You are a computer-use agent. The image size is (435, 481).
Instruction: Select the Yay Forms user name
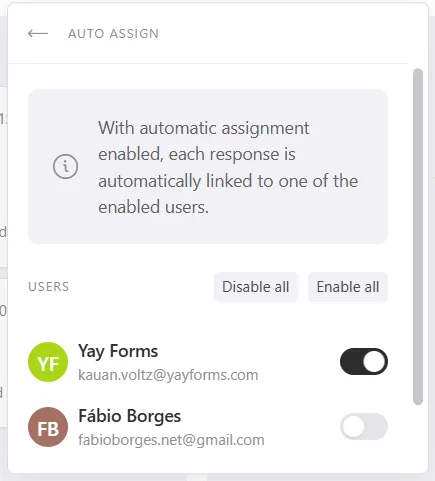(118, 351)
